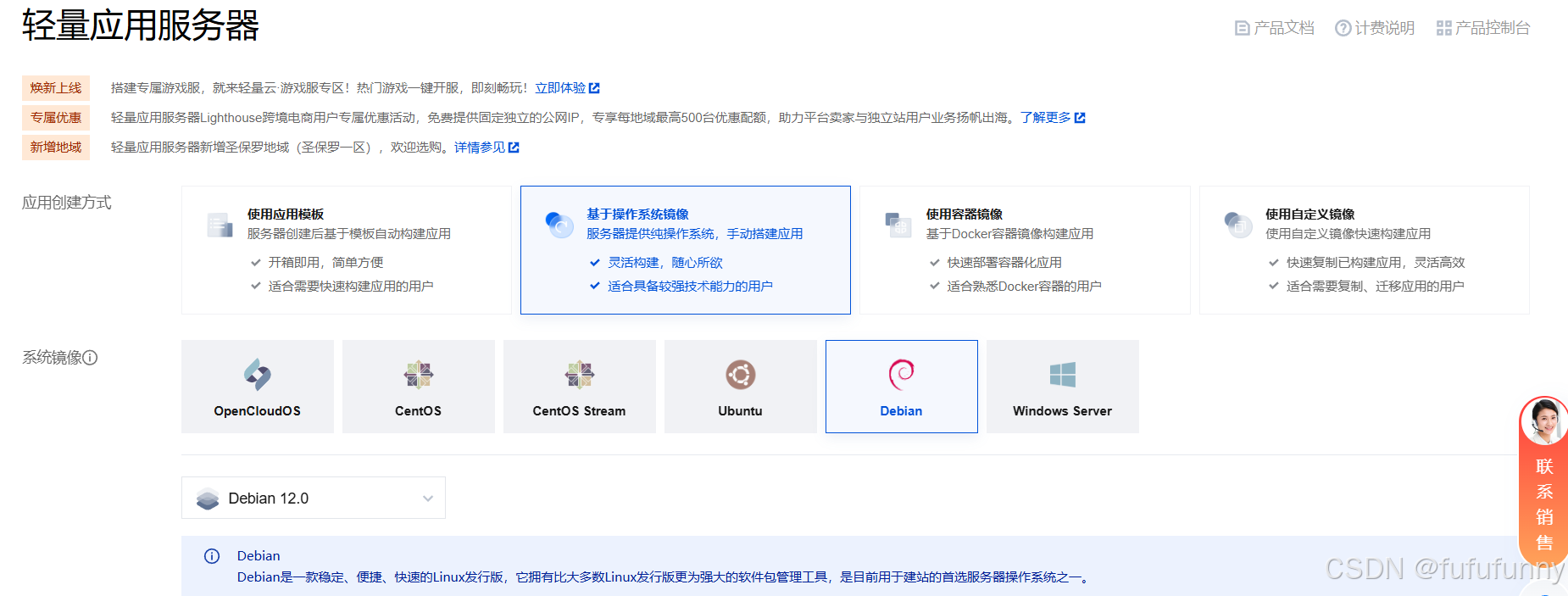
Task: Click the Windows Server logo icon
Action: pos(1063,374)
